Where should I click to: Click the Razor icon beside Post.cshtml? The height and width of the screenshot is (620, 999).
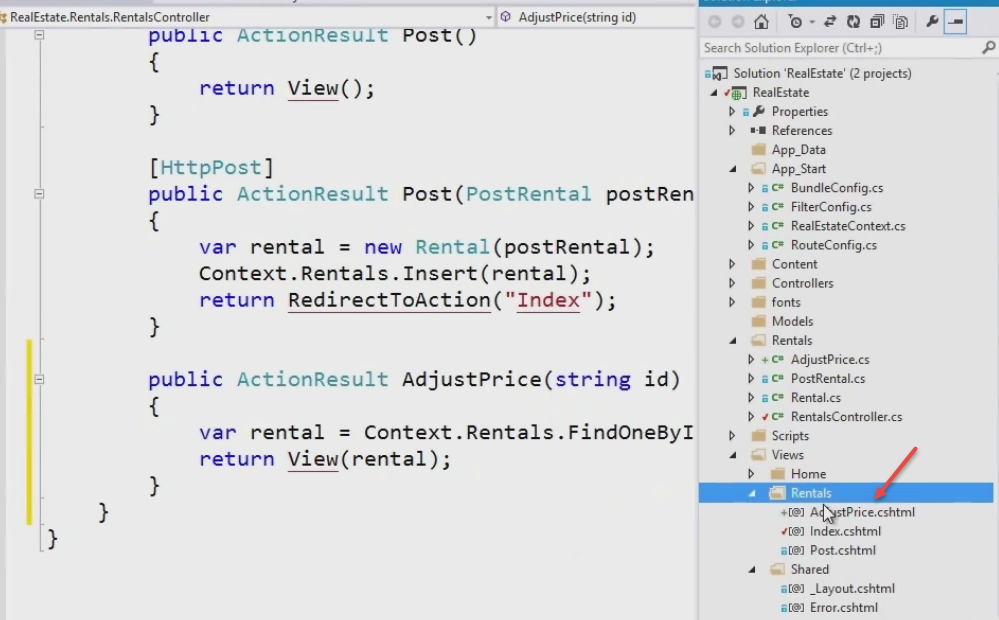796,551
